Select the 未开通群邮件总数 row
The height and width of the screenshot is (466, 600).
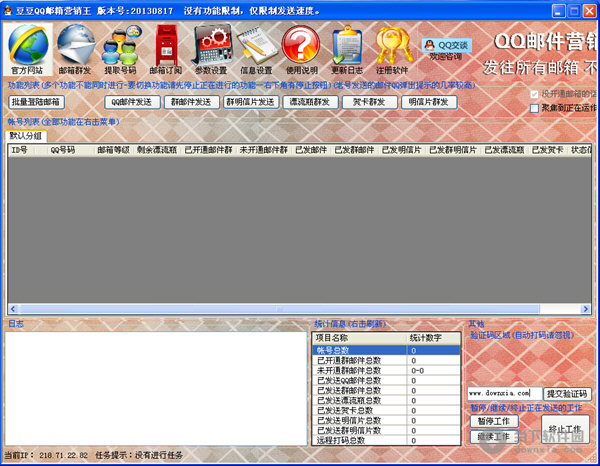coord(386,370)
